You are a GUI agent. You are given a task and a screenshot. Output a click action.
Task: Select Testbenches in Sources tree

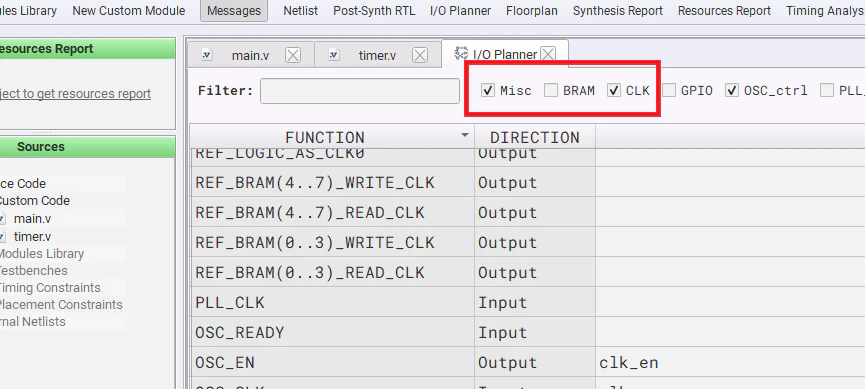tap(34, 271)
